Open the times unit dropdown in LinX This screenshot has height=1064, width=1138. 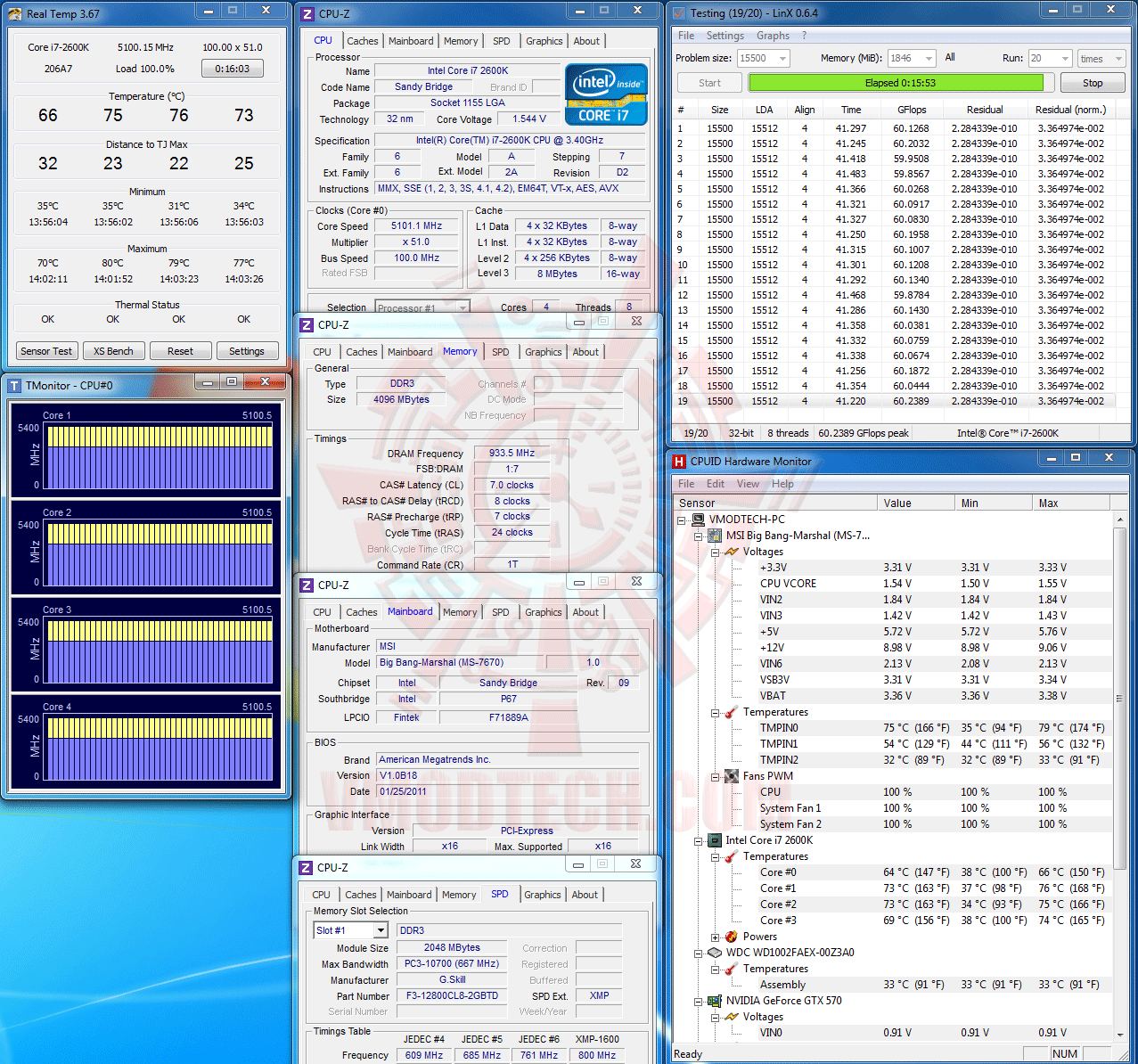1119,58
